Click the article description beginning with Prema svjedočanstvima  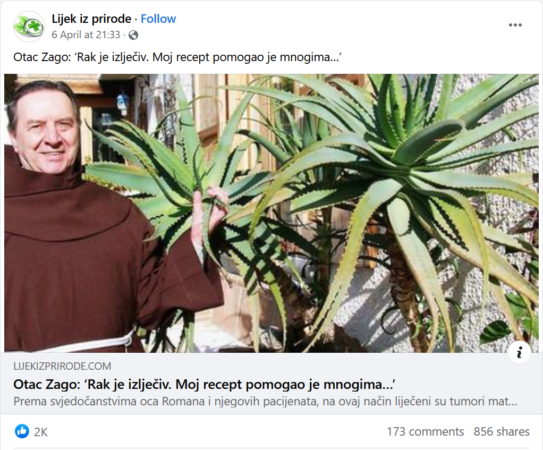[x=265, y=402]
